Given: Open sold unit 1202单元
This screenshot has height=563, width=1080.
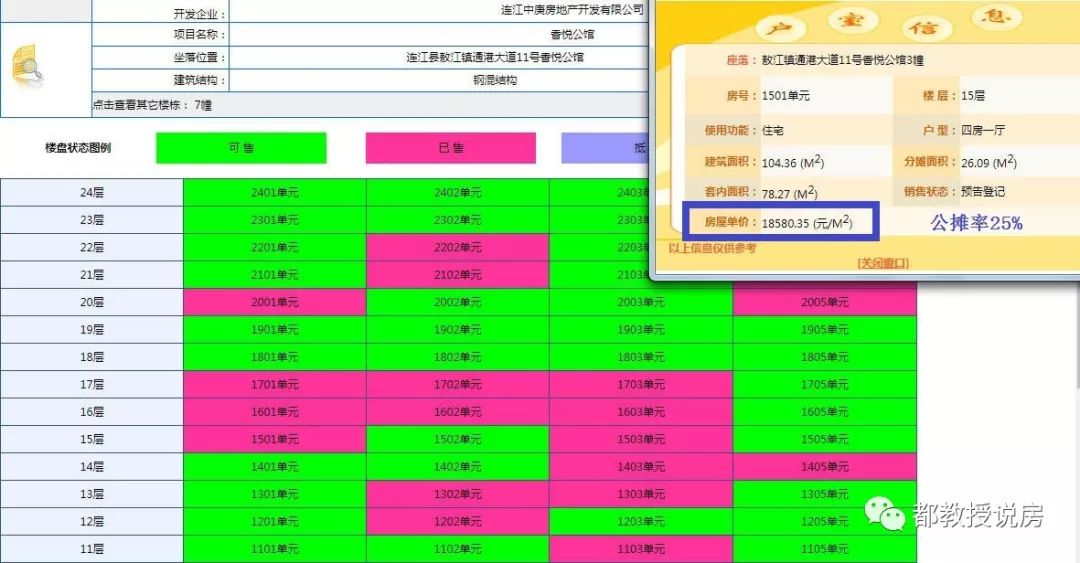Looking at the screenshot, I should 457,522.
